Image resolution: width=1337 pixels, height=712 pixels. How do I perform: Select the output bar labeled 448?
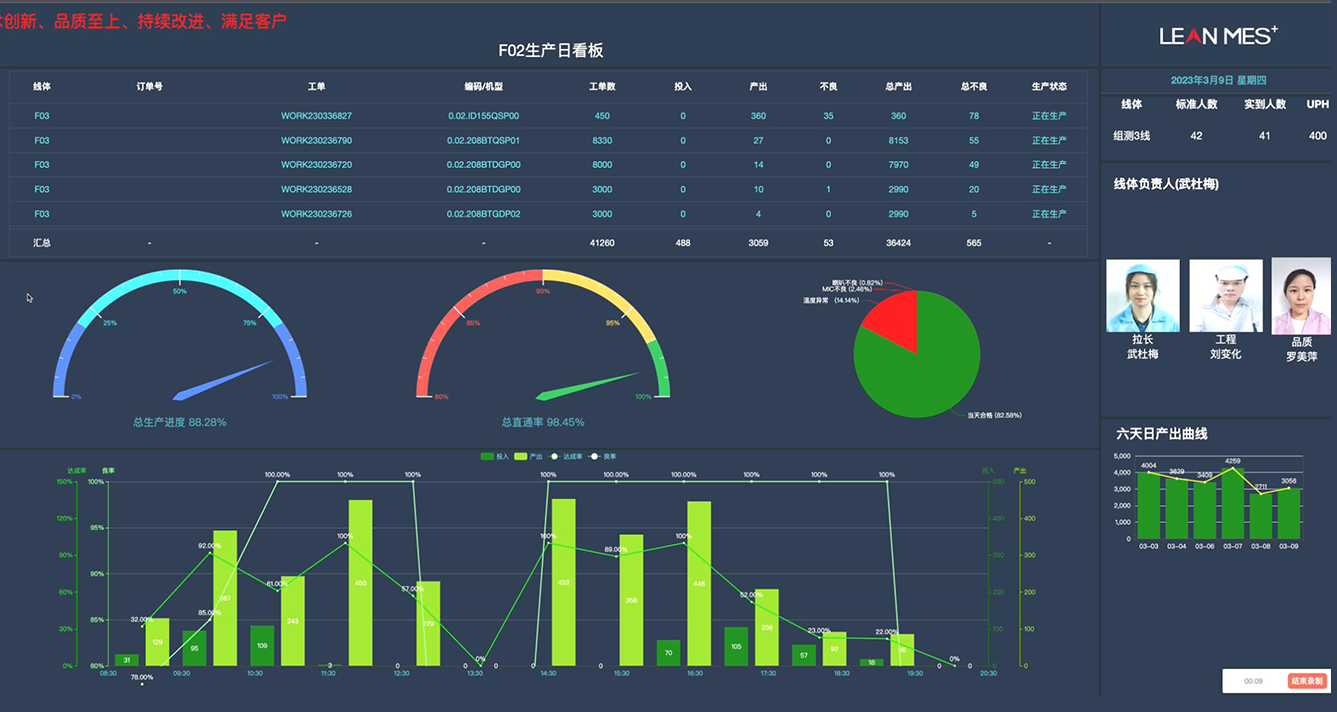coord(699,583)
